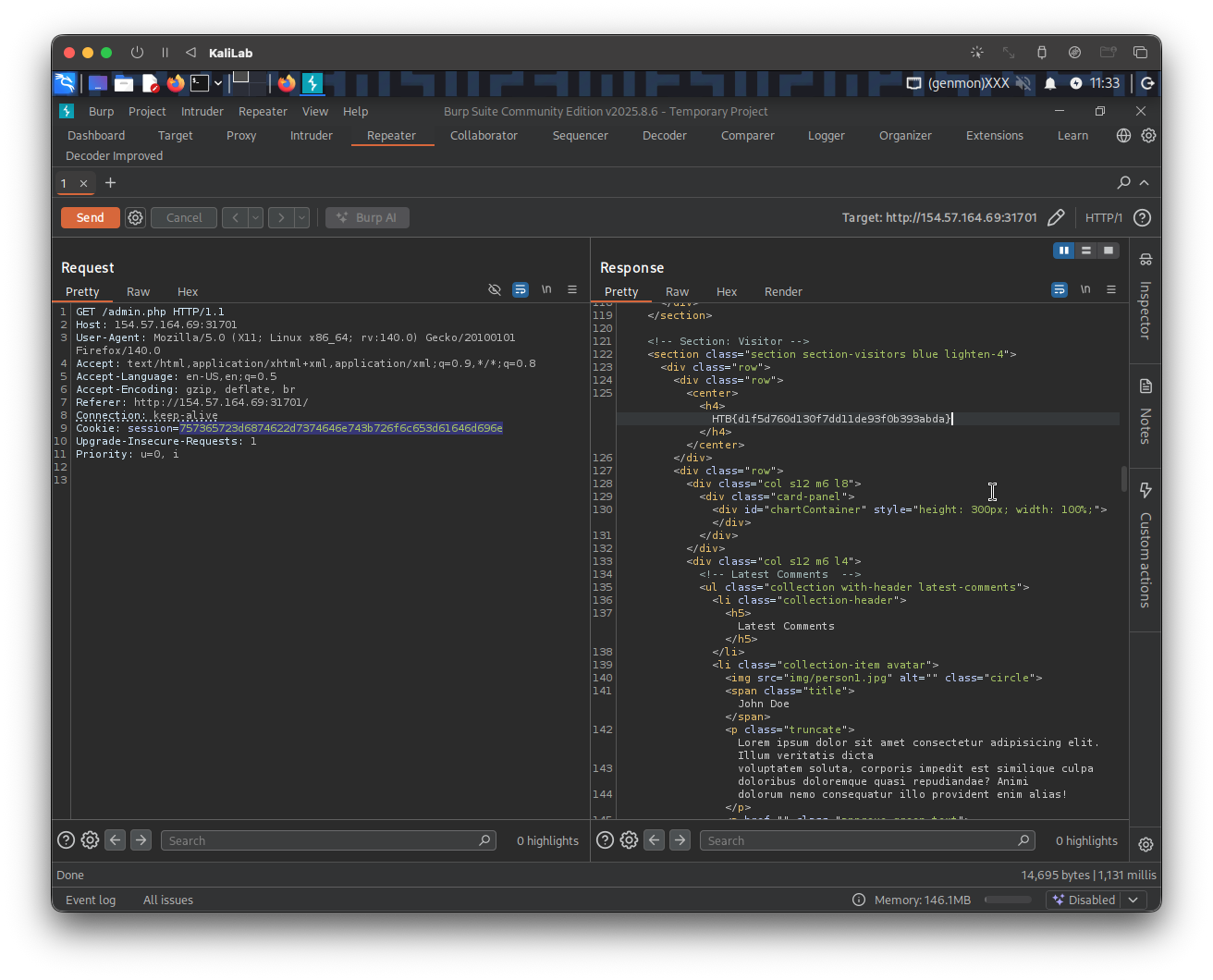Click search magnifier icon in Repeater tab bar
This screenshot has height=980, width=1213.
[1123, 183]
